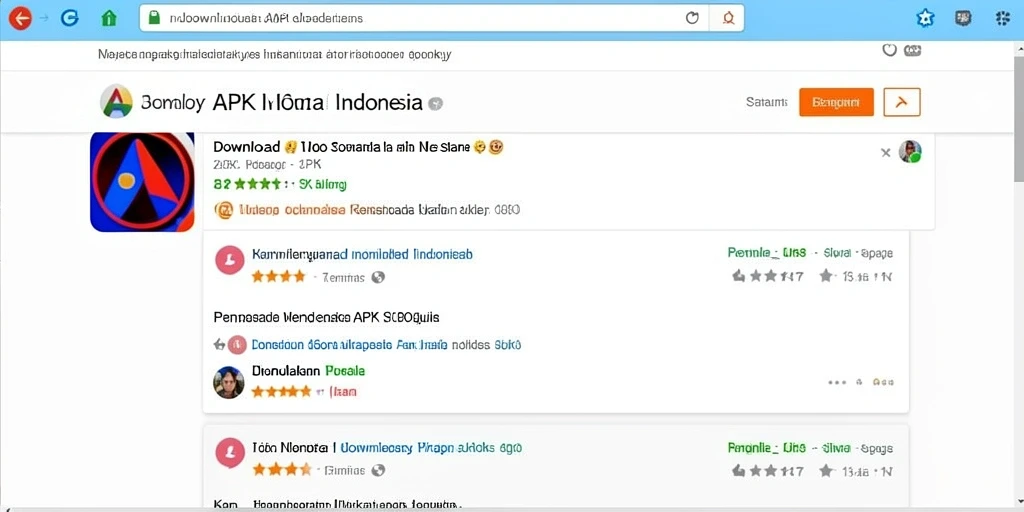Click the heart outline icon under toolbar
Viewport: 1024px width, 512px height.
point(889,50)
